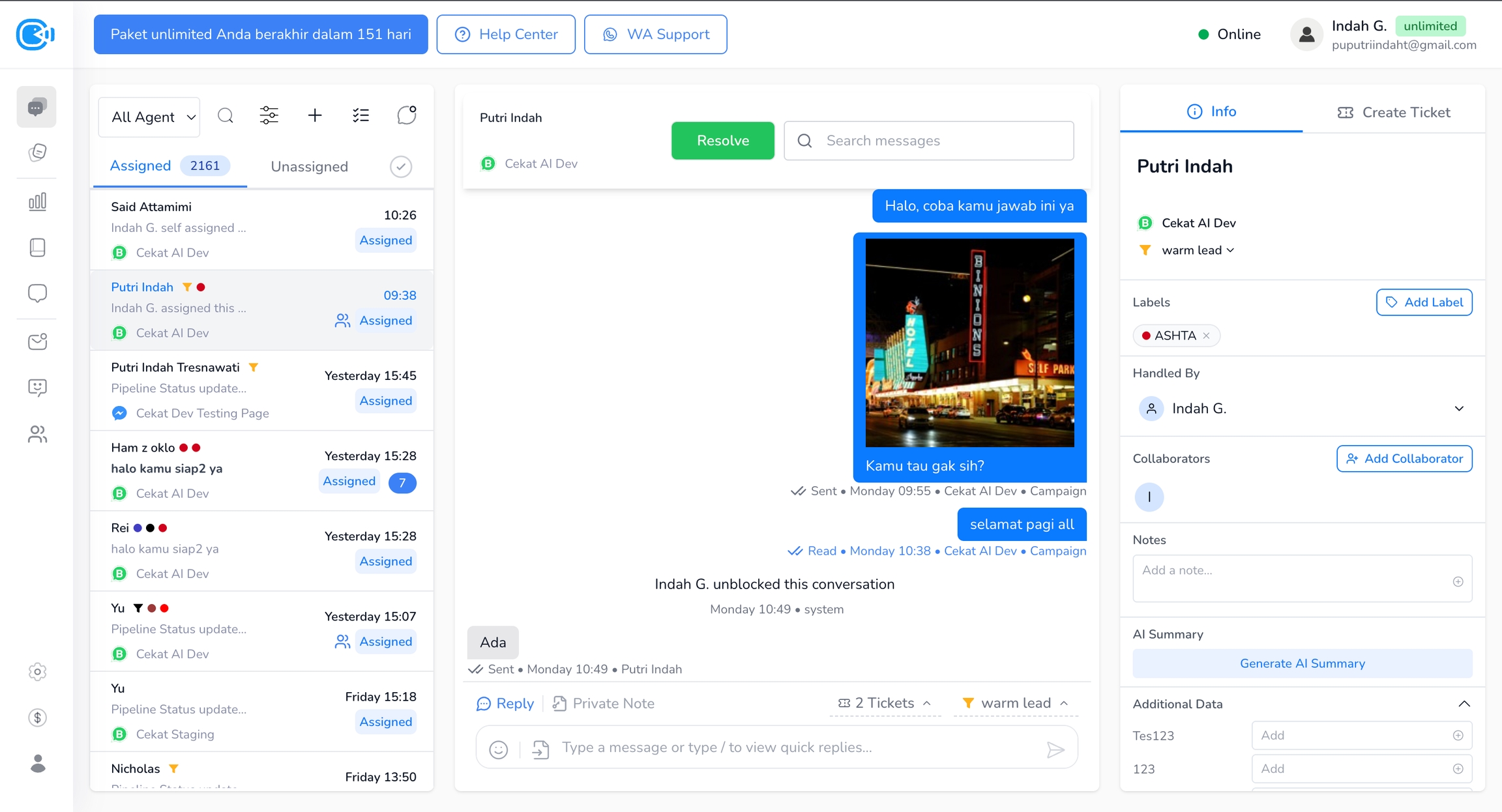This screenshot has height=812, width=1502.
Task: Click Generate AI Summary button
Action: click(x=1302, y=663)
